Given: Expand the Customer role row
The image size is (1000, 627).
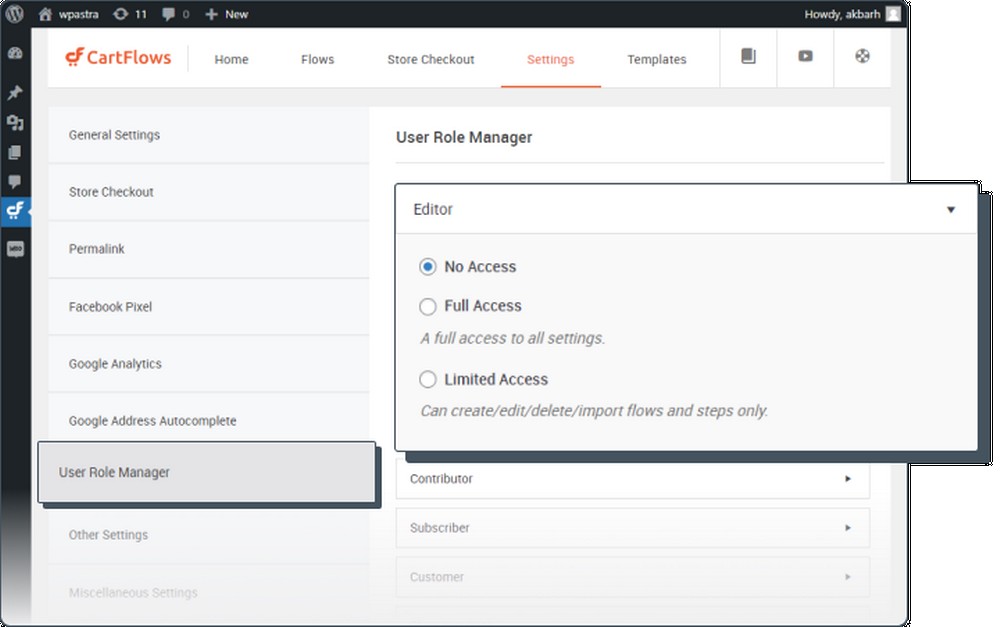Looking at the screenshot, I should [x=633, y=577].
